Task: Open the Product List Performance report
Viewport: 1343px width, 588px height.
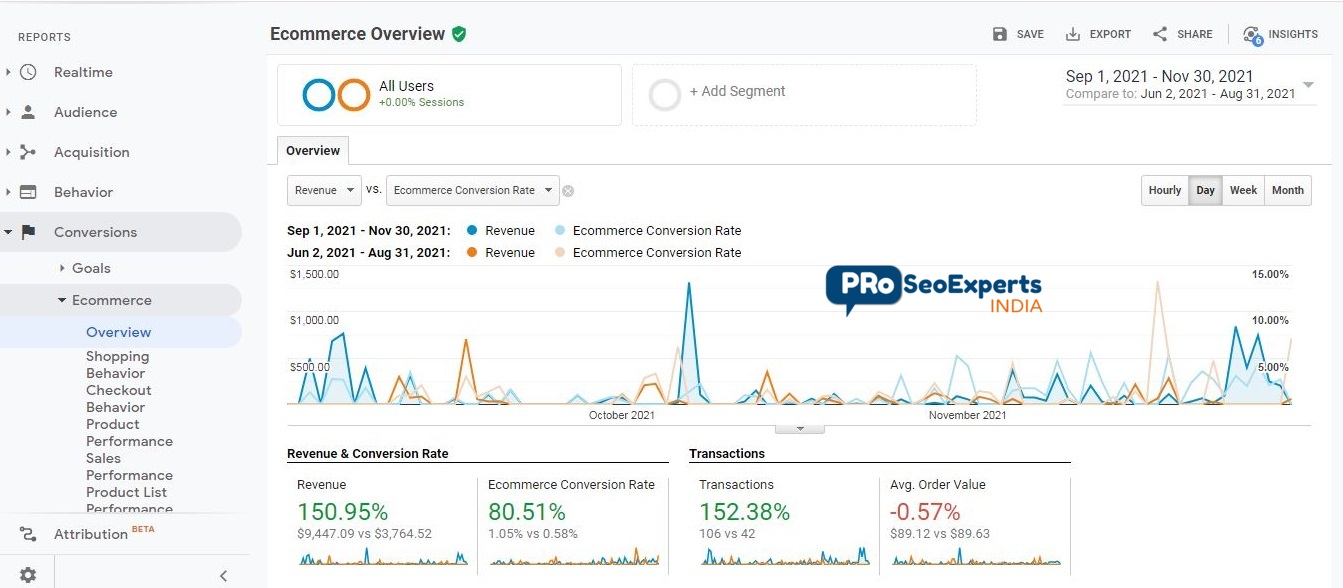Action: pos(129,500)
